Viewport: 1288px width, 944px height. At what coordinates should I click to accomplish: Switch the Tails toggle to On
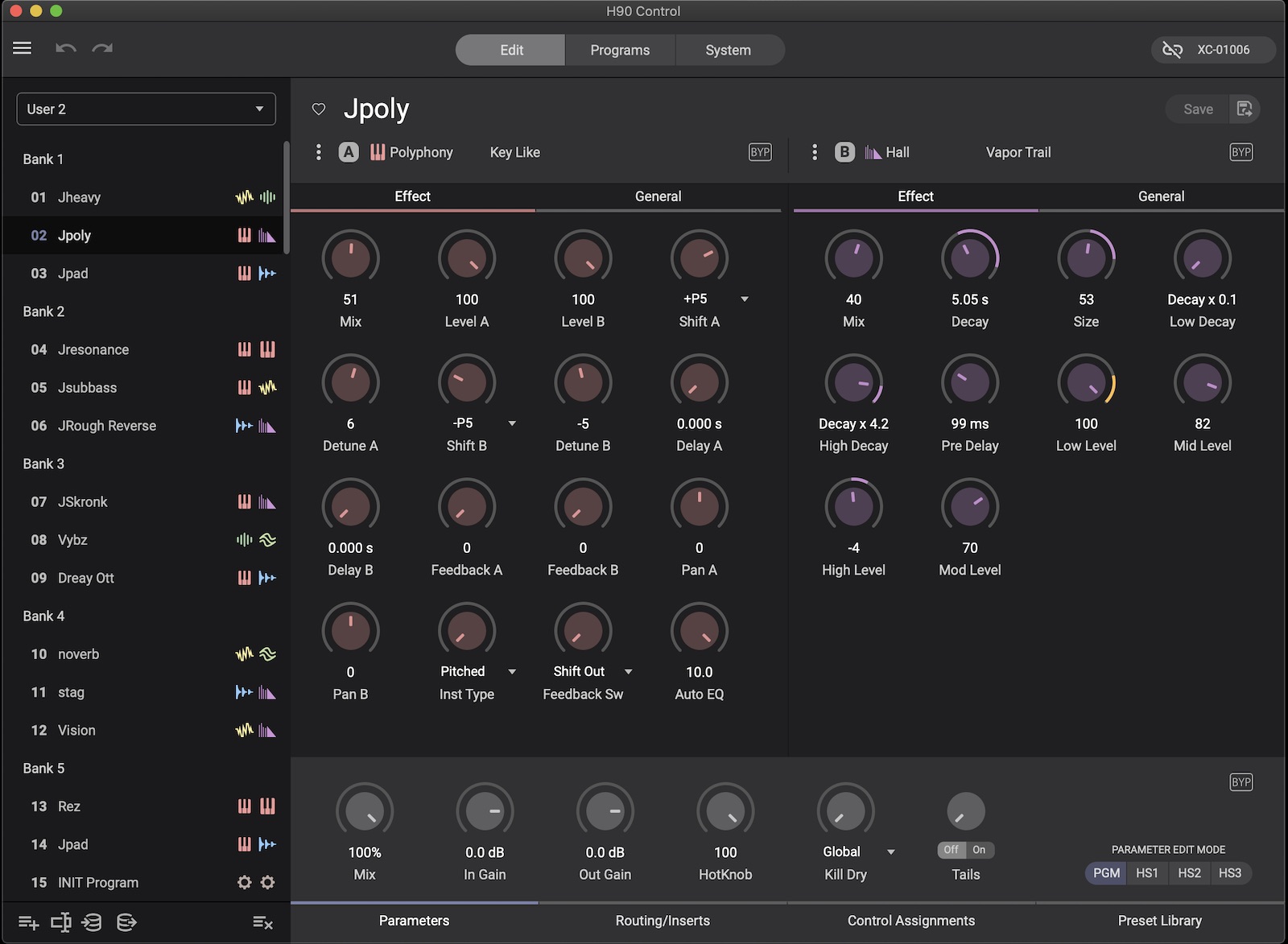point(979,850)
